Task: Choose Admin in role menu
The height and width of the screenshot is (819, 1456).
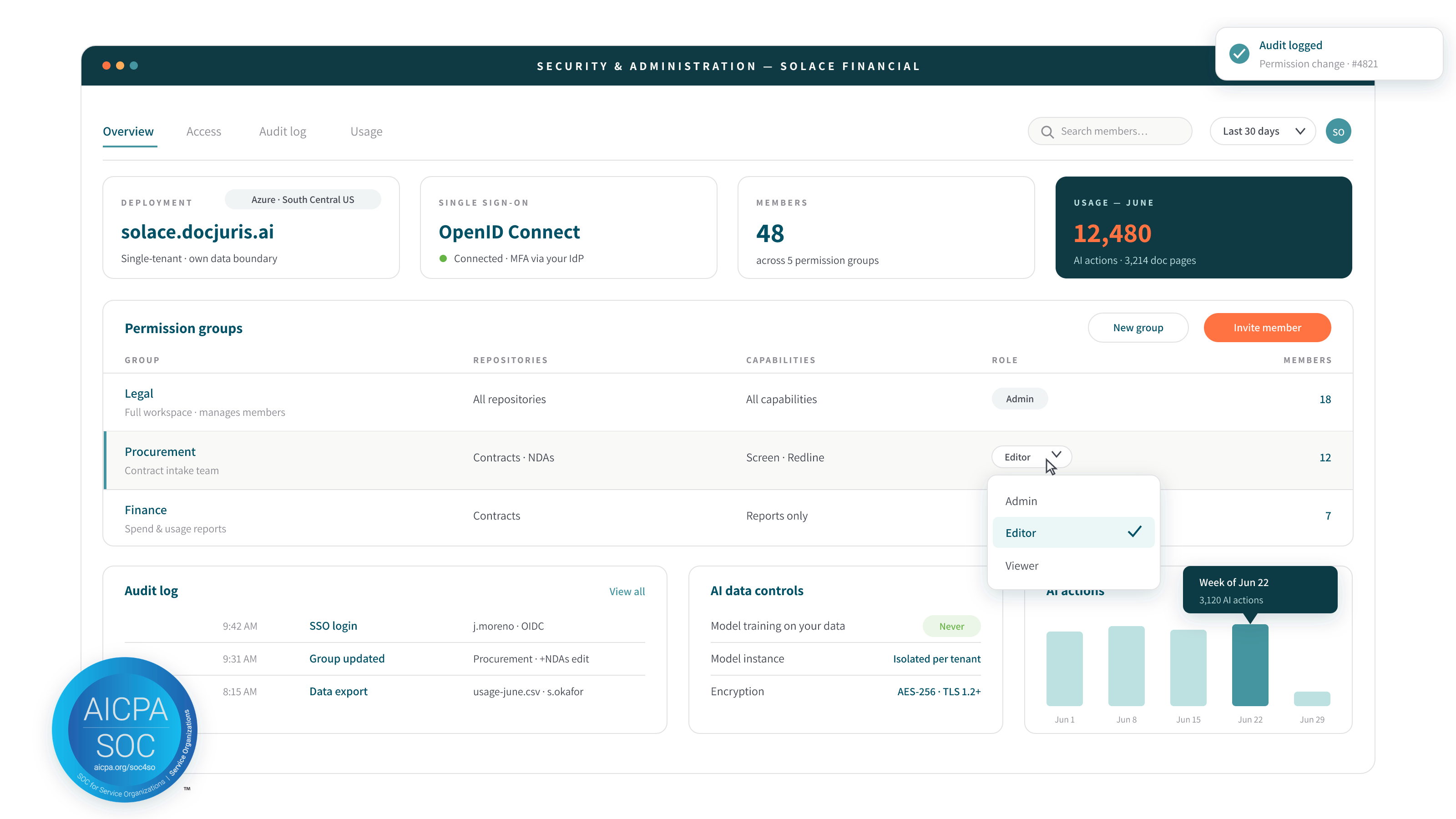Action: (1073, 501)
